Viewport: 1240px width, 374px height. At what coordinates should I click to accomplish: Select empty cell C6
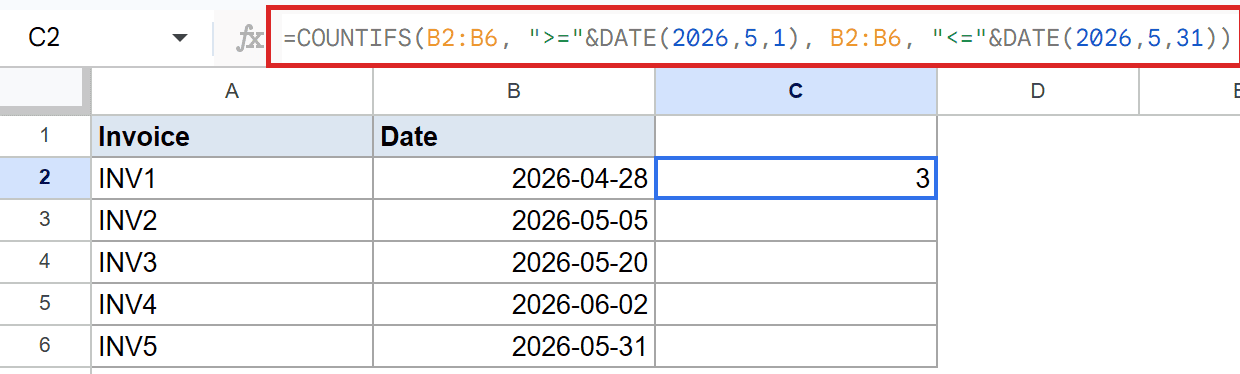796,347
